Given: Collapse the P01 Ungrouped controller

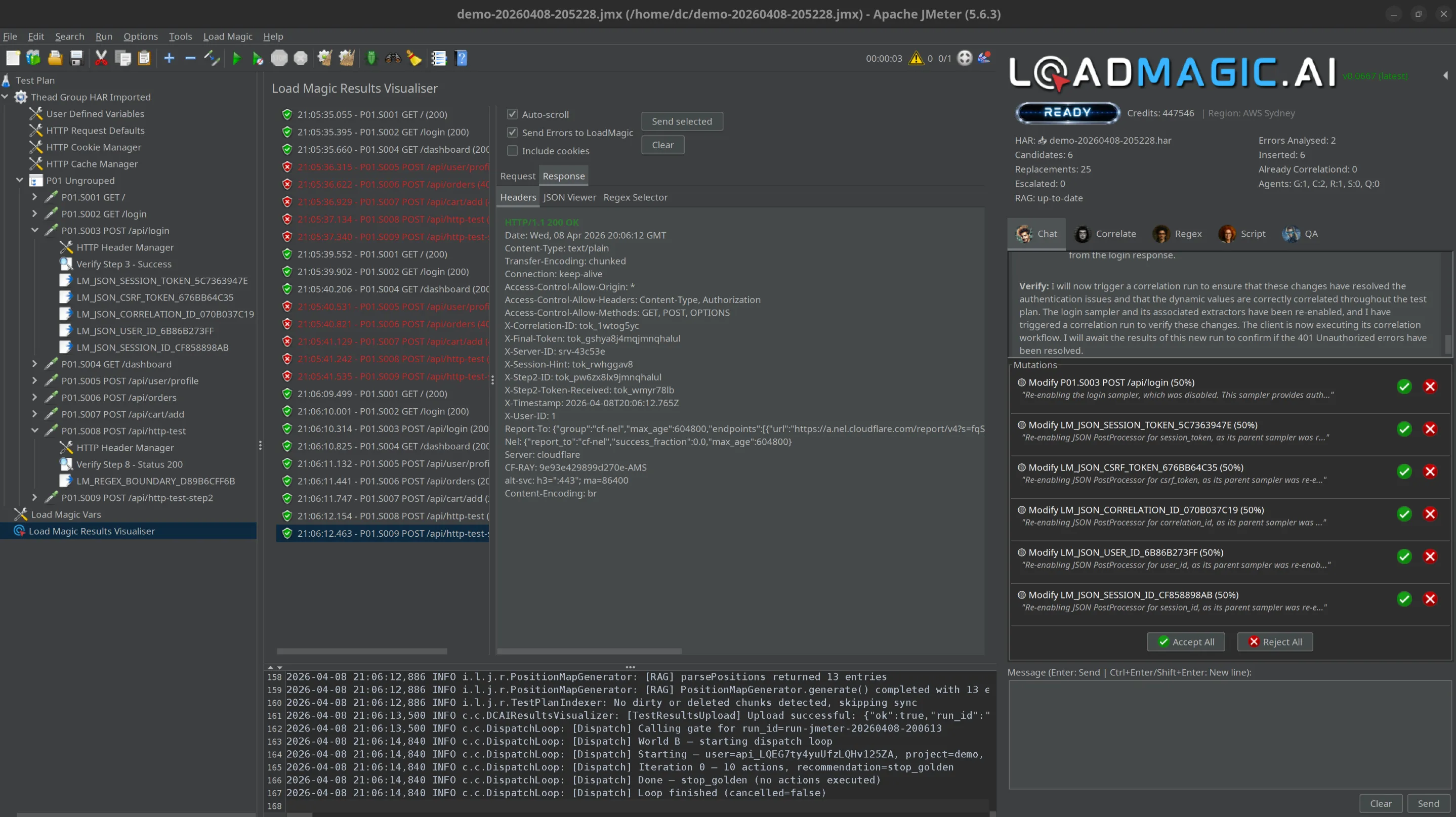Looking at the screenshot, I should 20,180.
